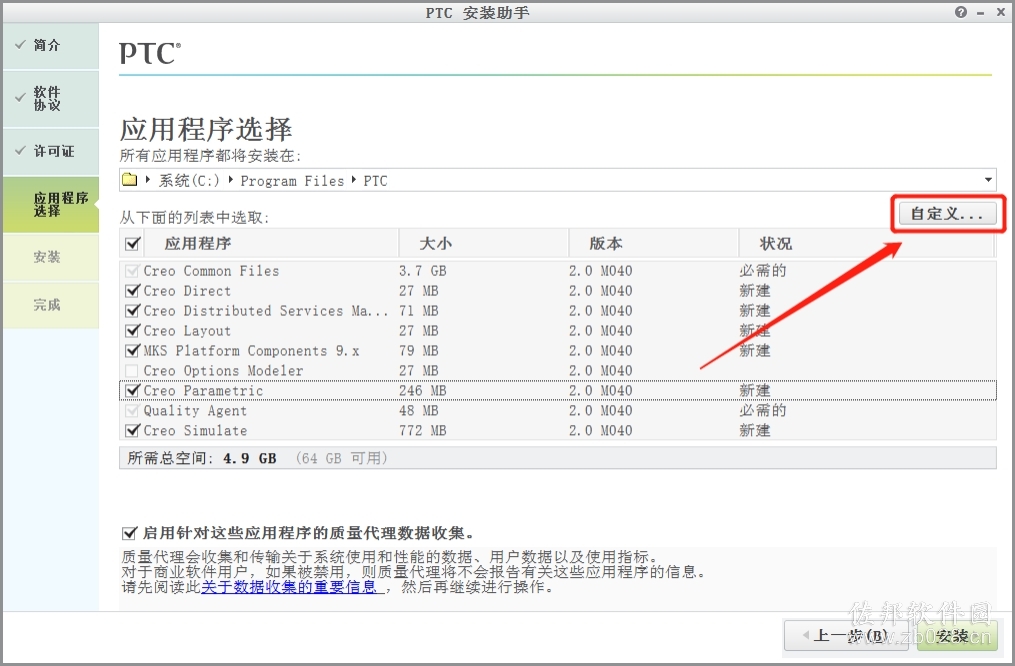This screenshot has width=1015, height=666.
Task: Open 关于数据收集的重要信息 link
Action: [289, 587]
